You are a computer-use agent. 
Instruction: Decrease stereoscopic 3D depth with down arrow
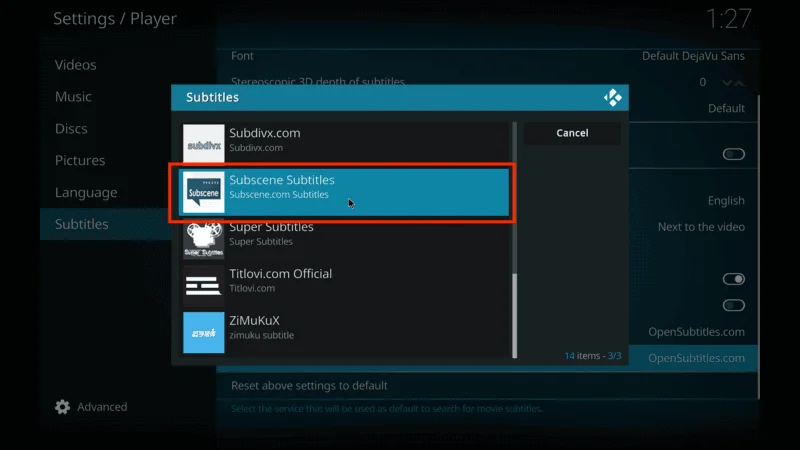click(727, 83)
